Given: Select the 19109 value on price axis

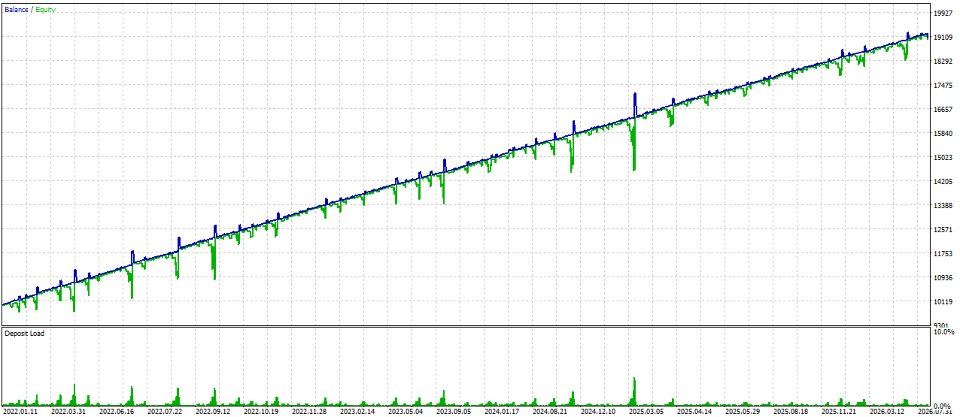Looking at the screenshot, I should pyautogui.click(x=942, y=37).
